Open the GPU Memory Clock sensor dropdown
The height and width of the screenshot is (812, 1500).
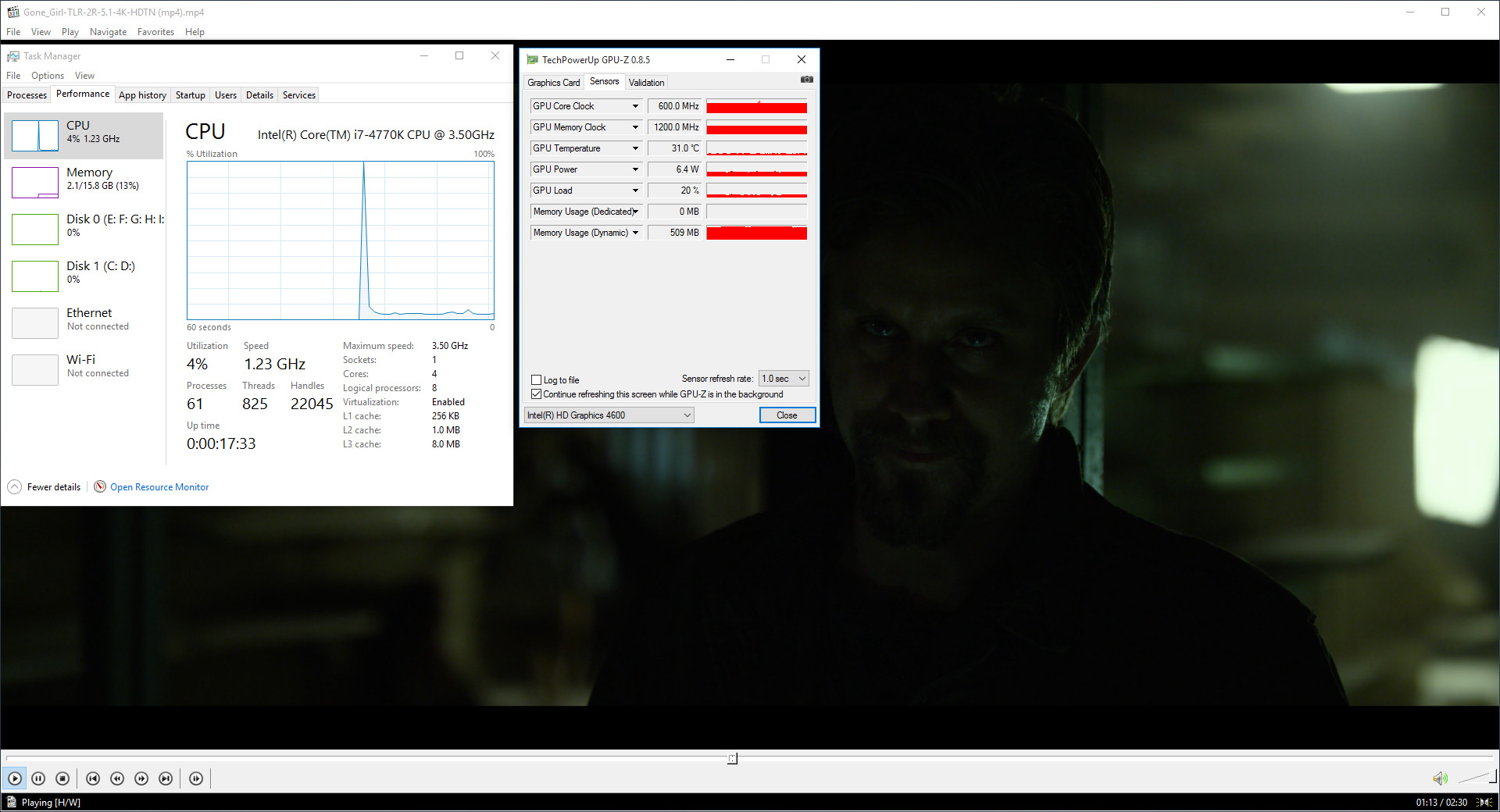pyautogui.click(x=635, y=127)
